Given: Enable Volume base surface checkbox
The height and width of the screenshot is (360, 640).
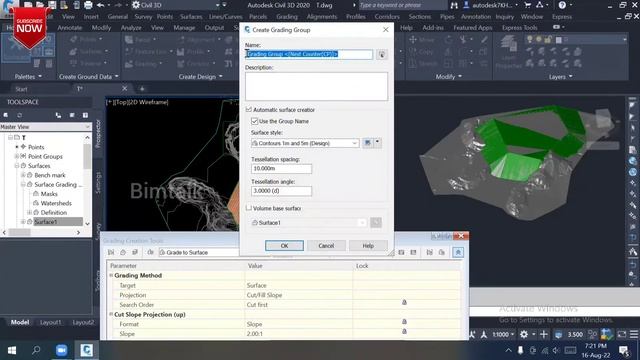Looking at the screenshot, I should point(249,208).
